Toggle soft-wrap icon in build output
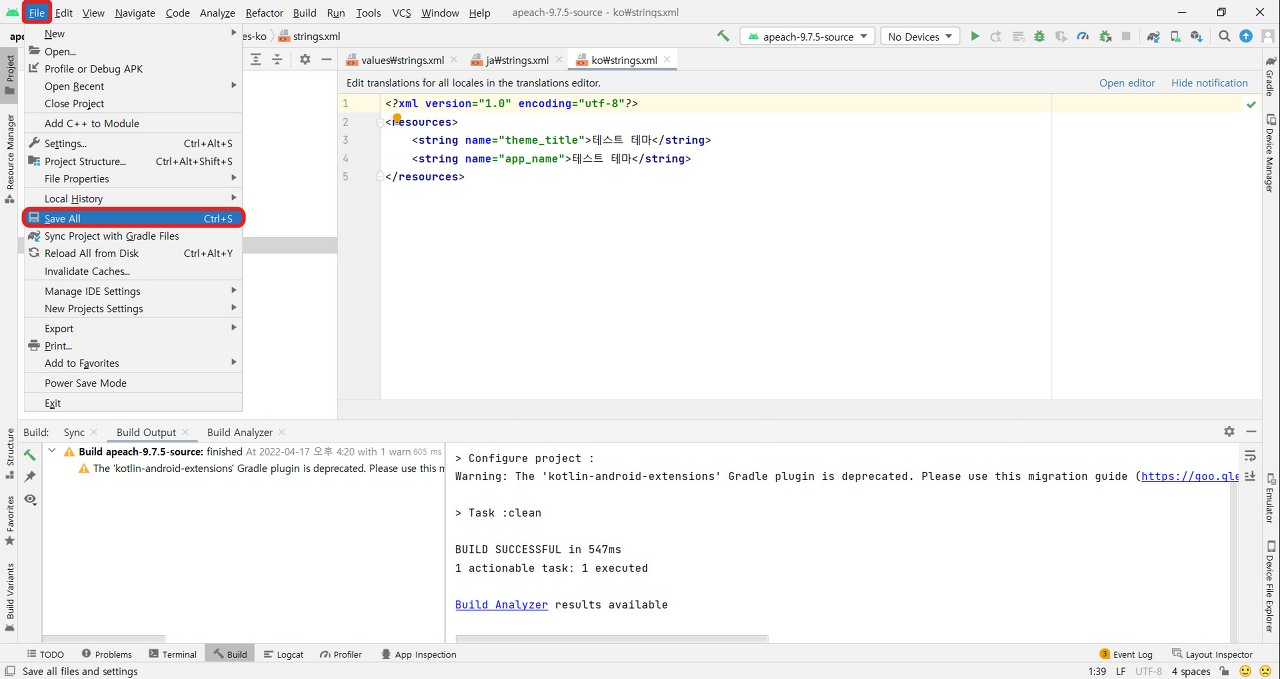The height and width of the screenshot is (679, 1280). tap(1250, 456)
